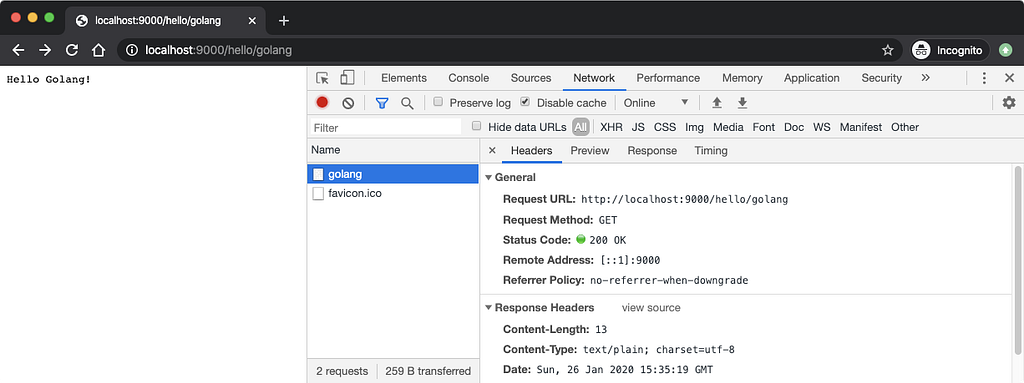Enable the Preserve log checkbox
The width and height of the screenshot is (1024, 383).
tap(438, 102)
